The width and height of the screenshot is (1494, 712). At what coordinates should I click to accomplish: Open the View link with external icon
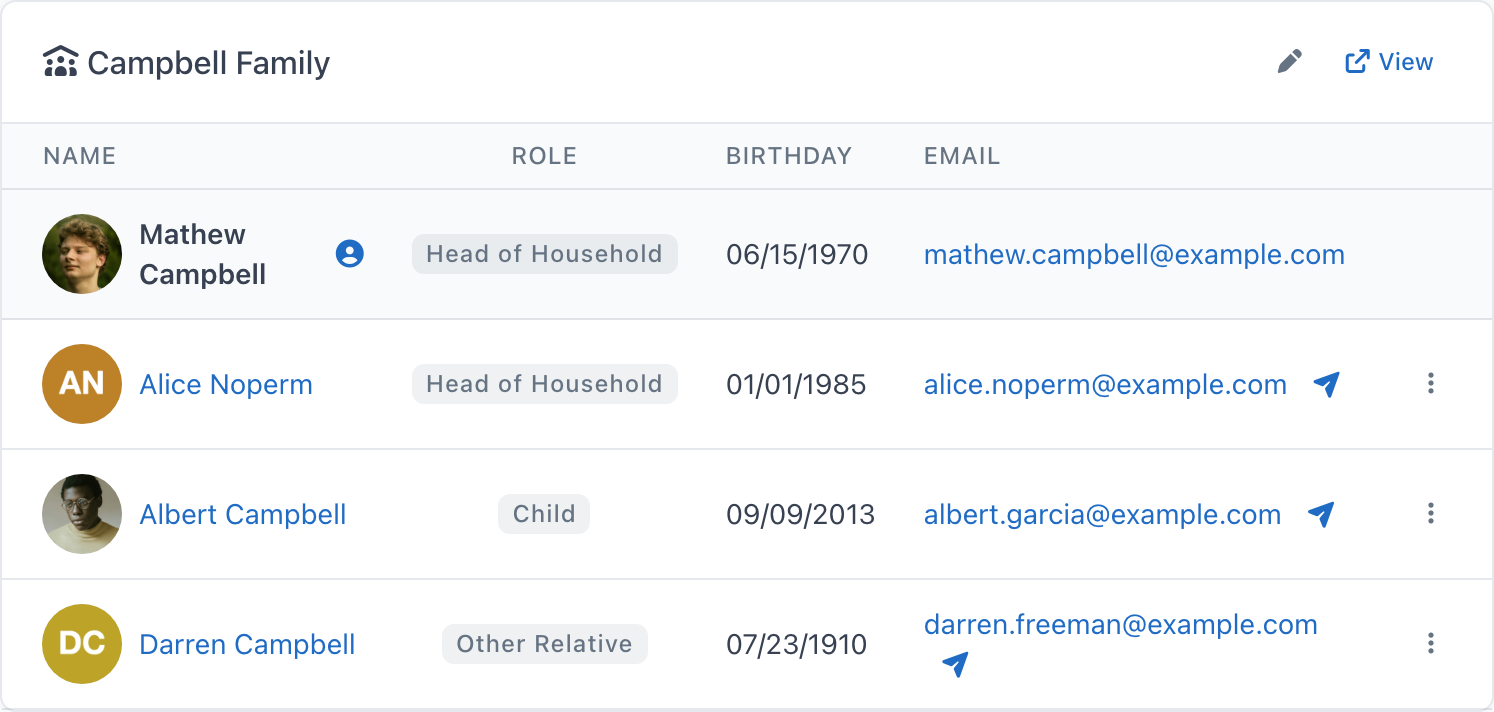[1389, 62]
